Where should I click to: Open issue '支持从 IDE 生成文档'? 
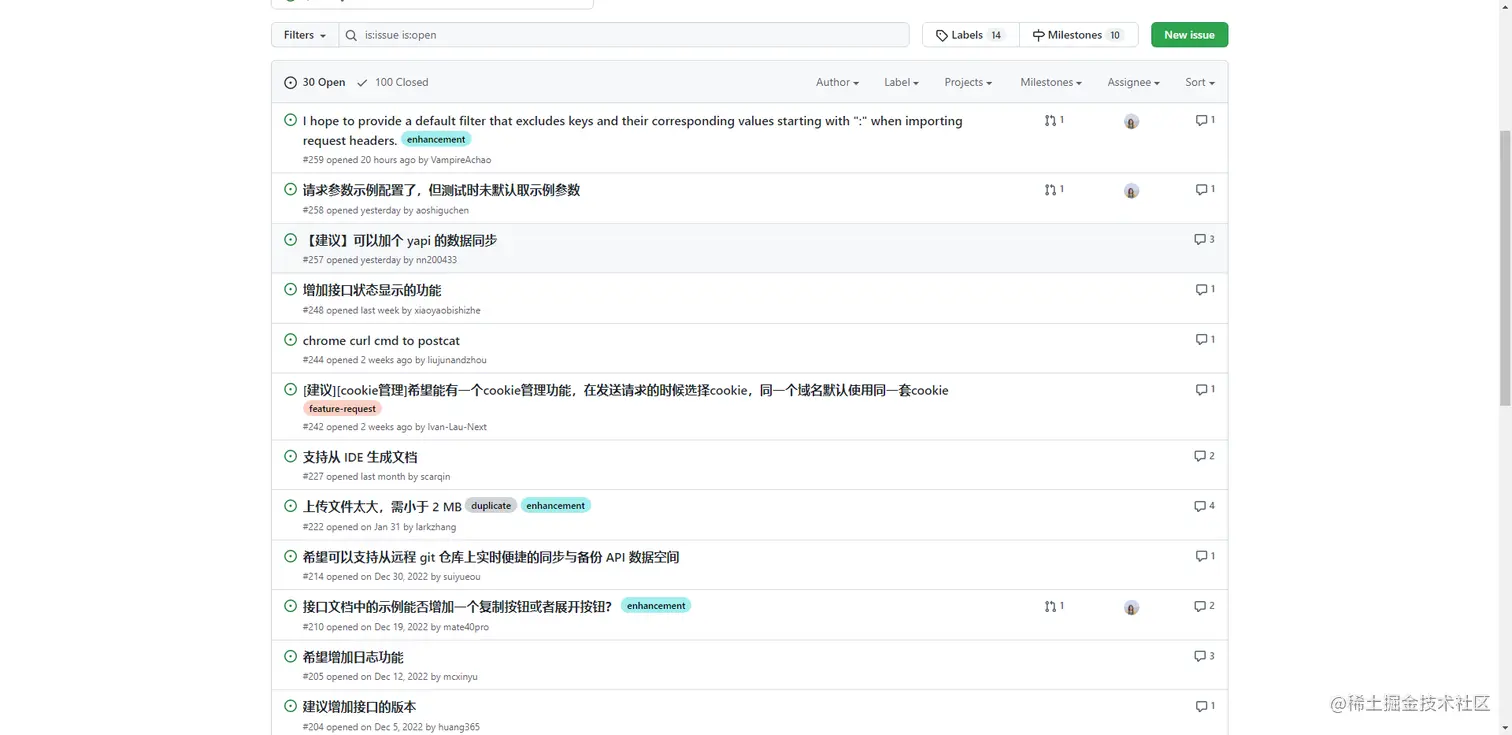[360, 457]
